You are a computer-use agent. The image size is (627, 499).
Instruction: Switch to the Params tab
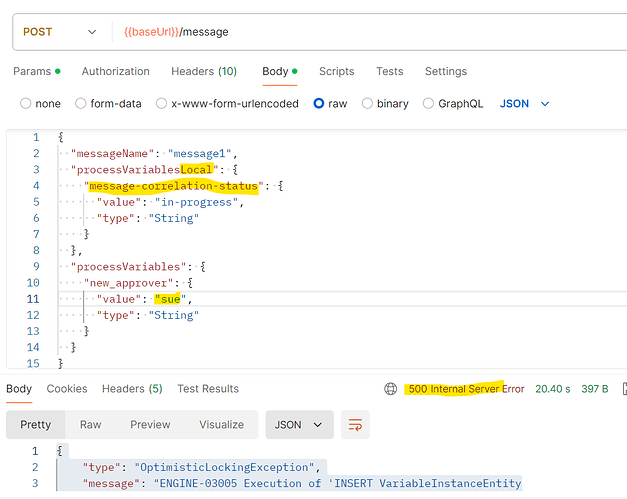click(x=37, y=71)
